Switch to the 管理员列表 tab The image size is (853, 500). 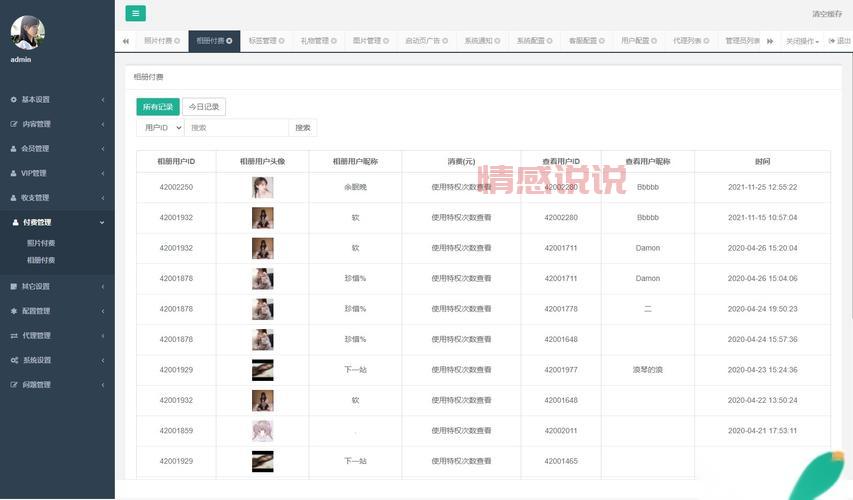[742, 41]
